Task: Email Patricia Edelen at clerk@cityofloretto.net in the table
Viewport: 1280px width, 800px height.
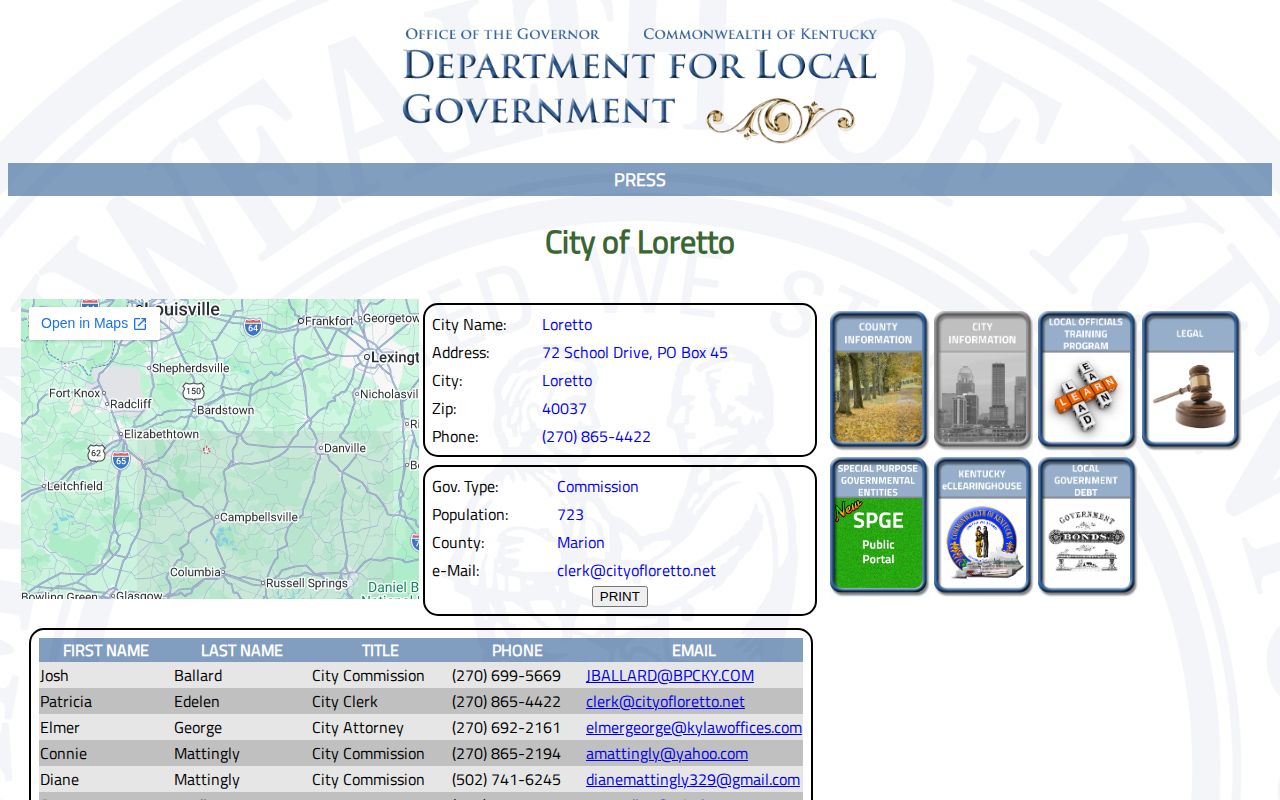Action: tap(665, 702)
